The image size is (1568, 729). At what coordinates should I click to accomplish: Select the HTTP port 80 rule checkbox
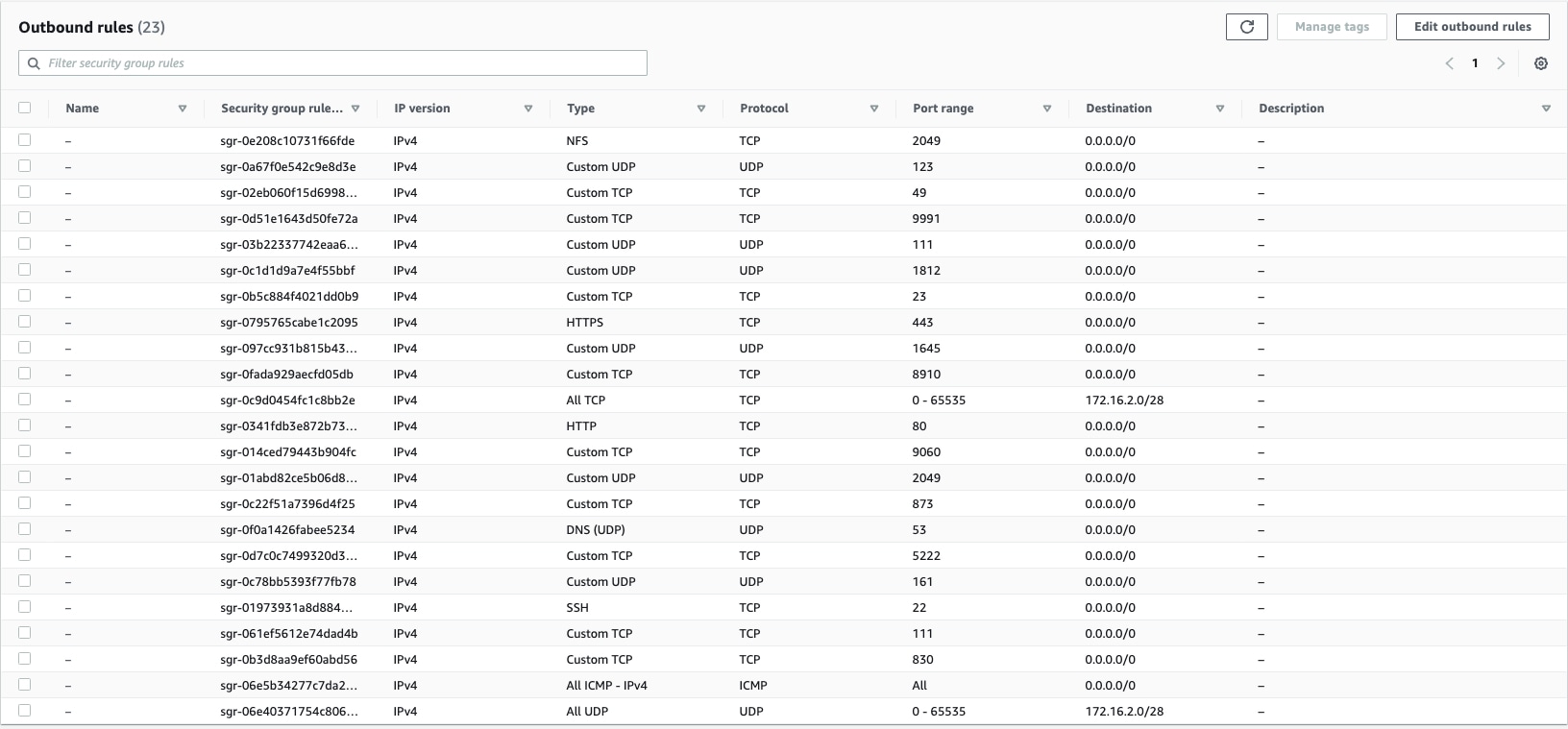coord(25,425)
